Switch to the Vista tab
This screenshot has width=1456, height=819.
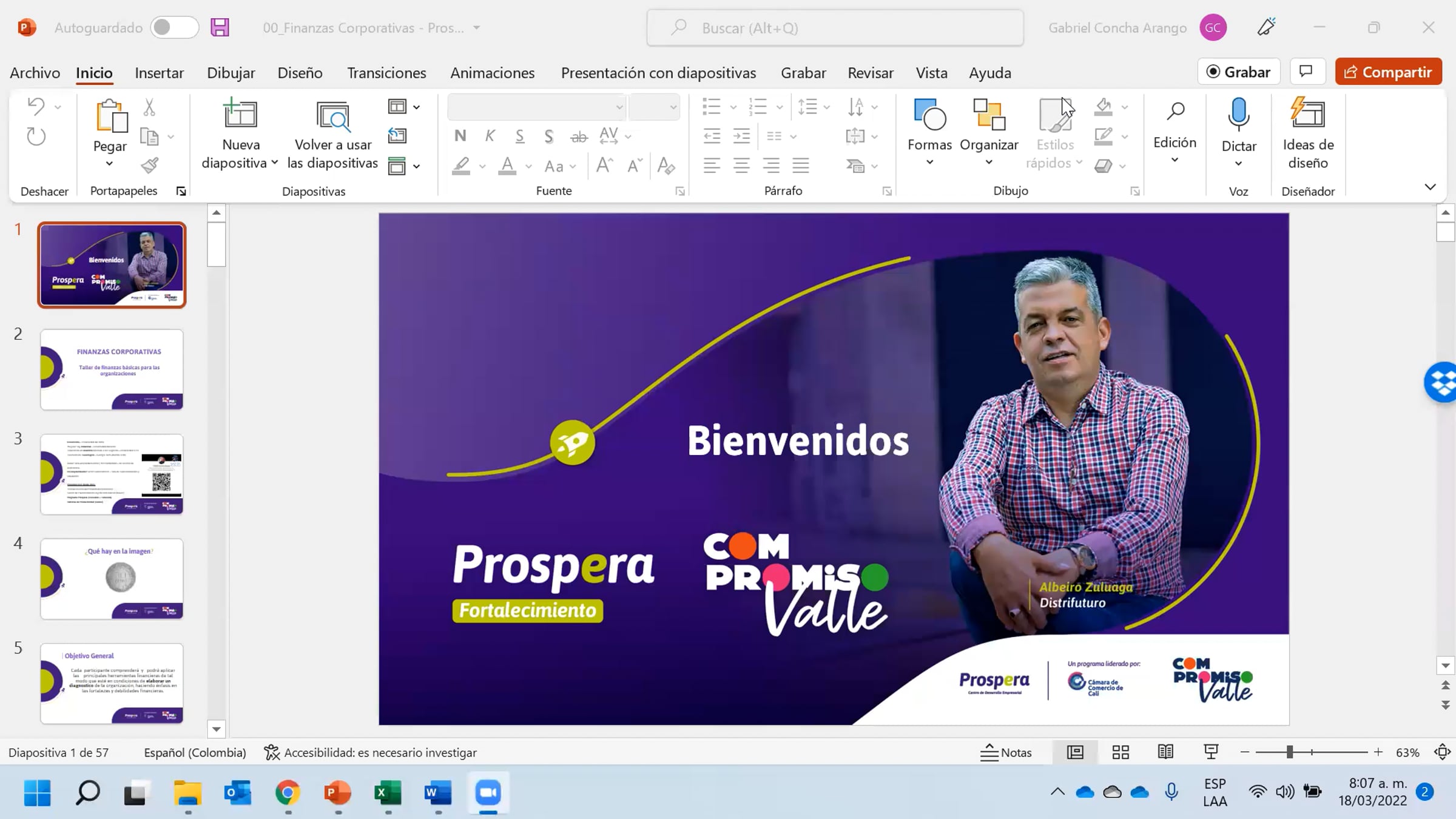coord(931,73)
